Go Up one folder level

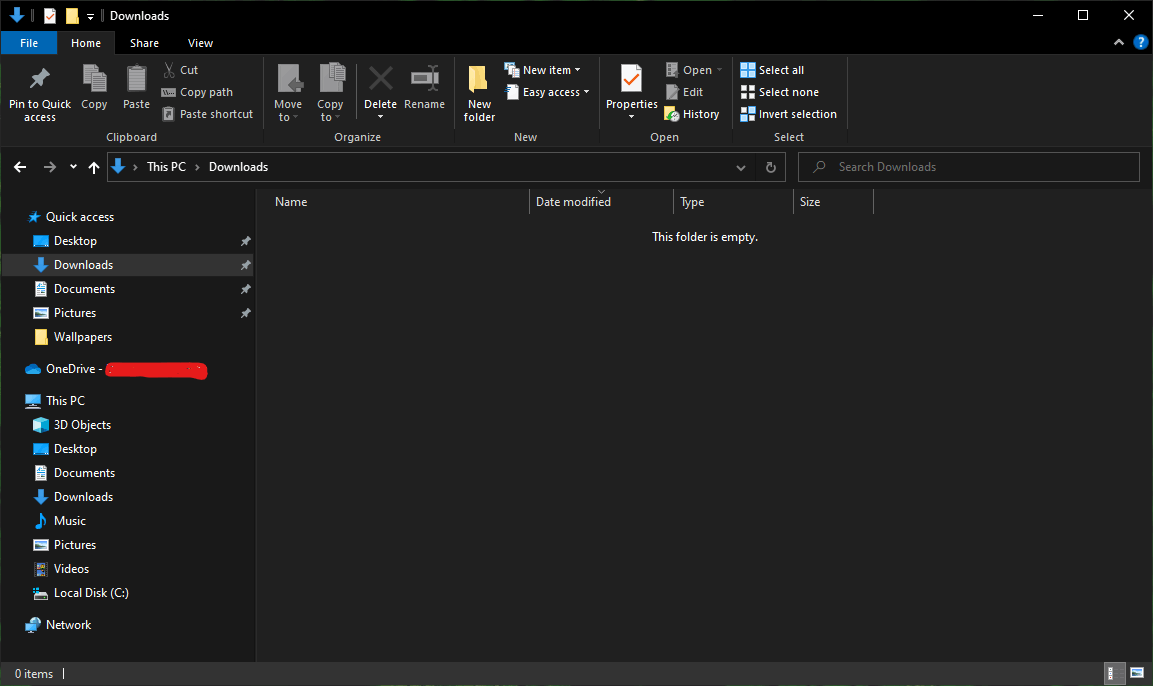(x=93, y=168)
